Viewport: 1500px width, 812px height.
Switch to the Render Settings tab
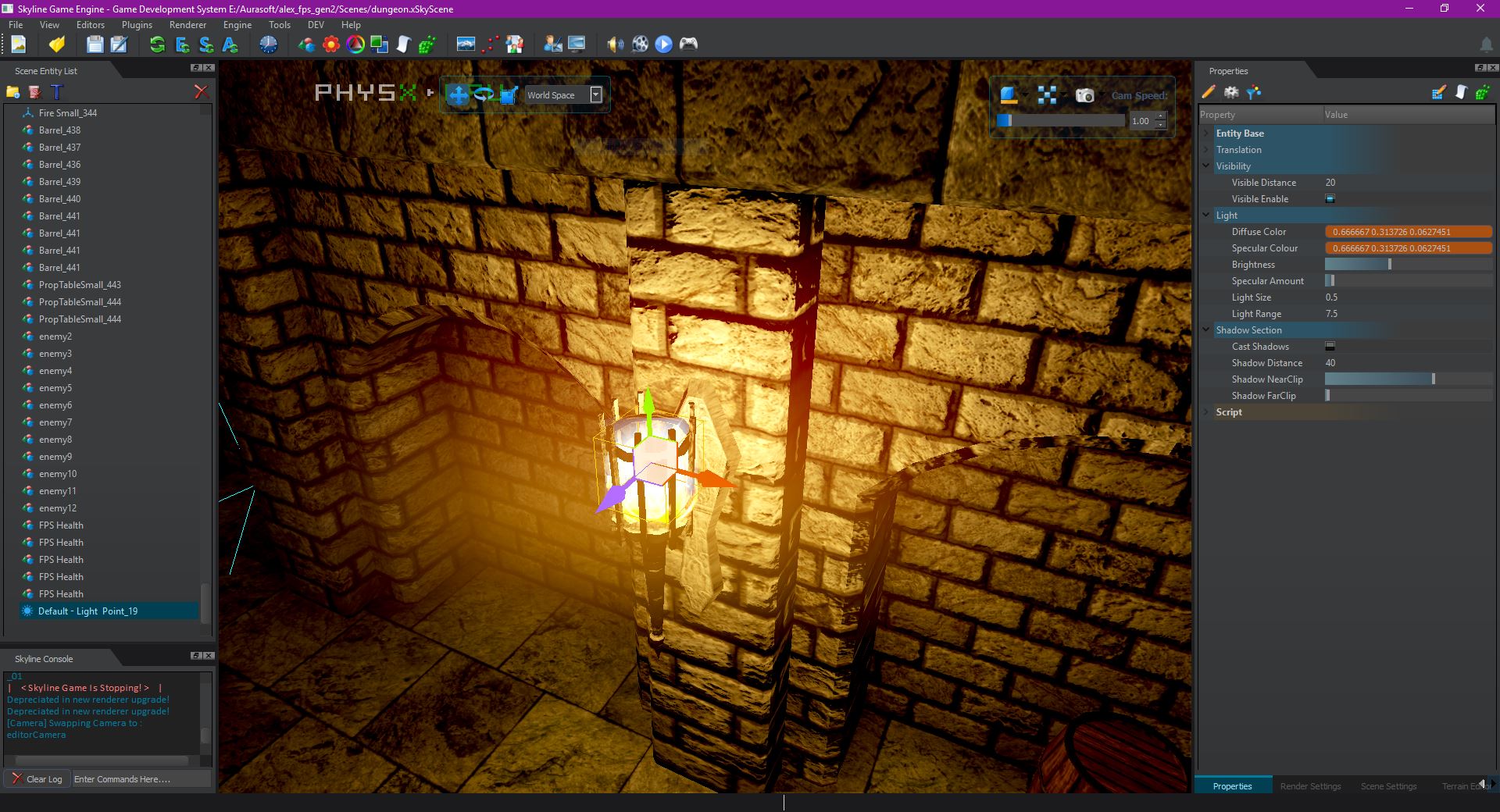tap(1310, 786)
